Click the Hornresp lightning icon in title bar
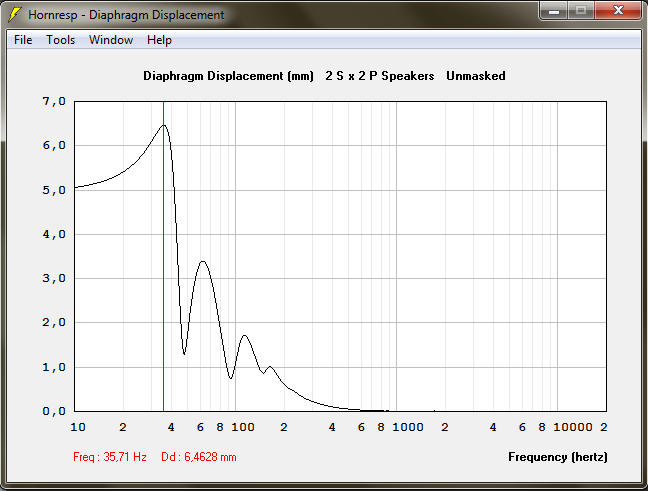Image resolution: width=648 pixels, height=491 pixels. [x=14, y=14]
